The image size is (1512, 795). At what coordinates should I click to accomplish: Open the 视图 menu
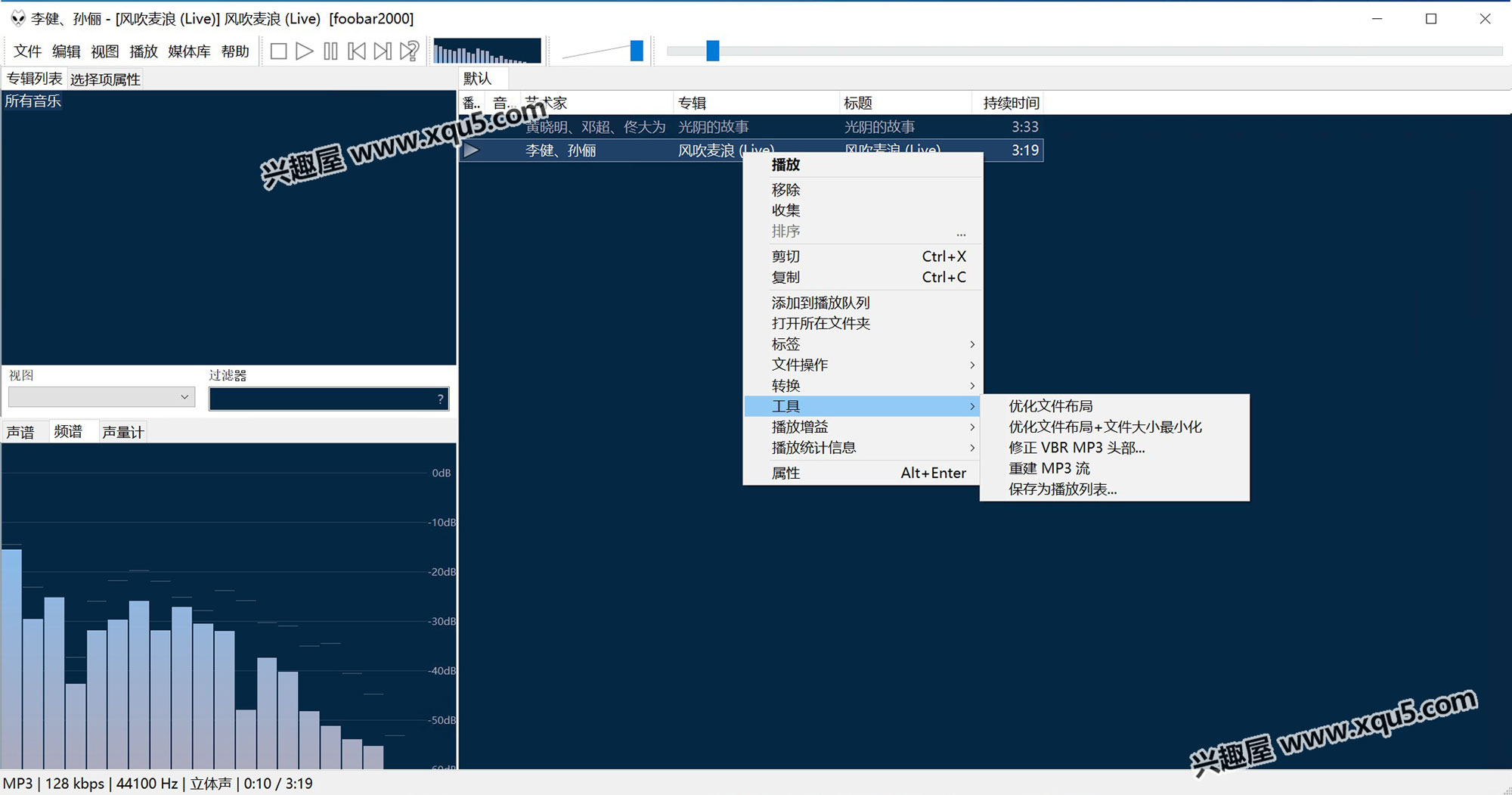[x=105, y=51]
